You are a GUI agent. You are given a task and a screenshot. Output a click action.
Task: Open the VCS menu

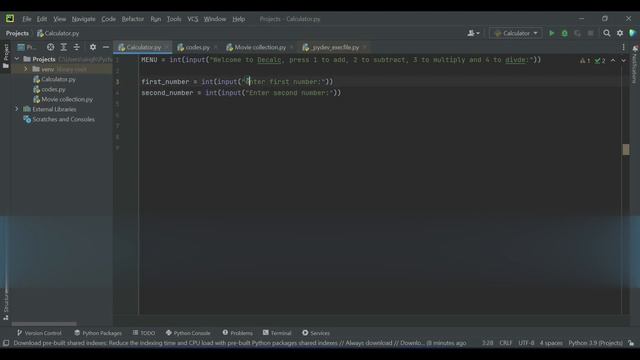click(x=193, y=19)
